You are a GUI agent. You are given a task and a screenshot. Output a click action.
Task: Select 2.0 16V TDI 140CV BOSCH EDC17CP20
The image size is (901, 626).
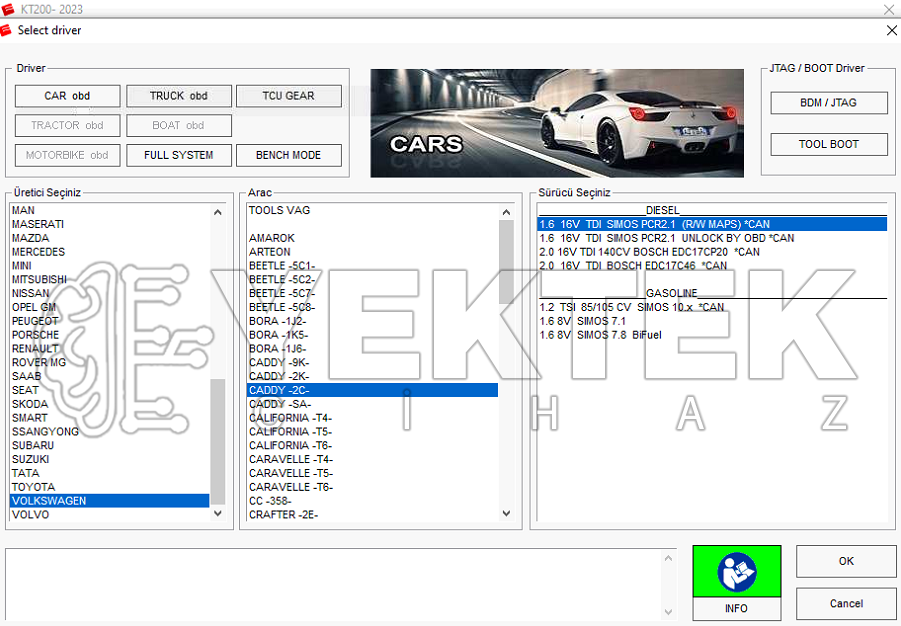712,252
